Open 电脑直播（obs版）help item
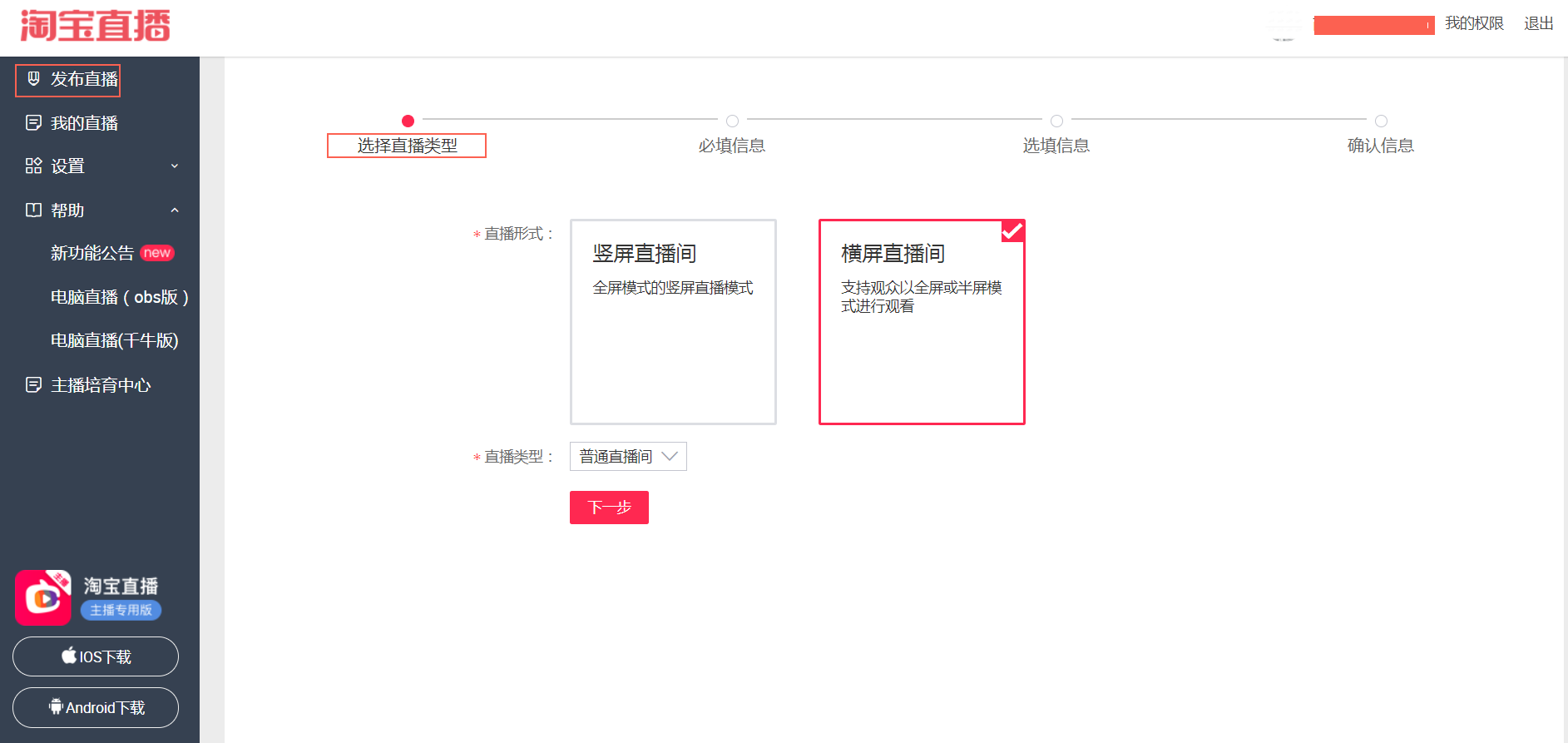The image size is (1568, 743). 119,297
